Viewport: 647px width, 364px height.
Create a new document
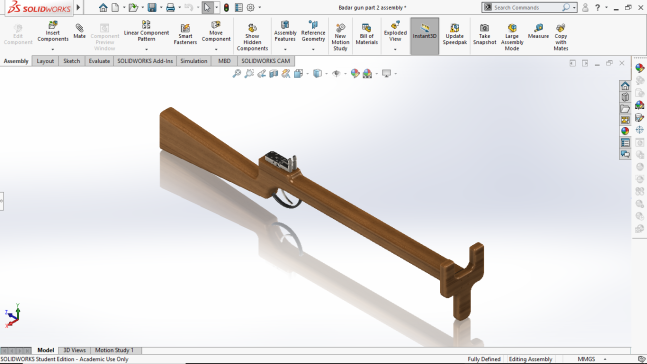tap(115, 7)
